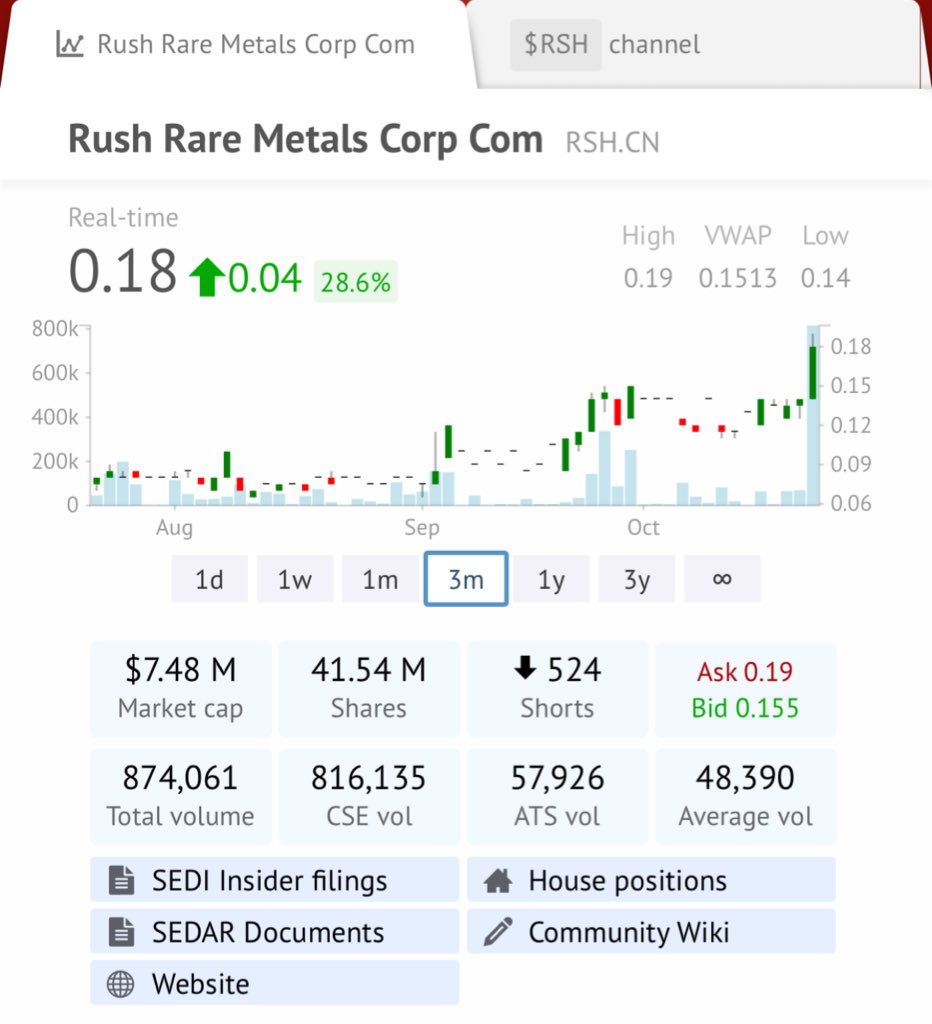Image resolution: width=932 pixels, height=1024 pixels.
Task: Click the 48,390 Average vol tile
Action: 745,797
